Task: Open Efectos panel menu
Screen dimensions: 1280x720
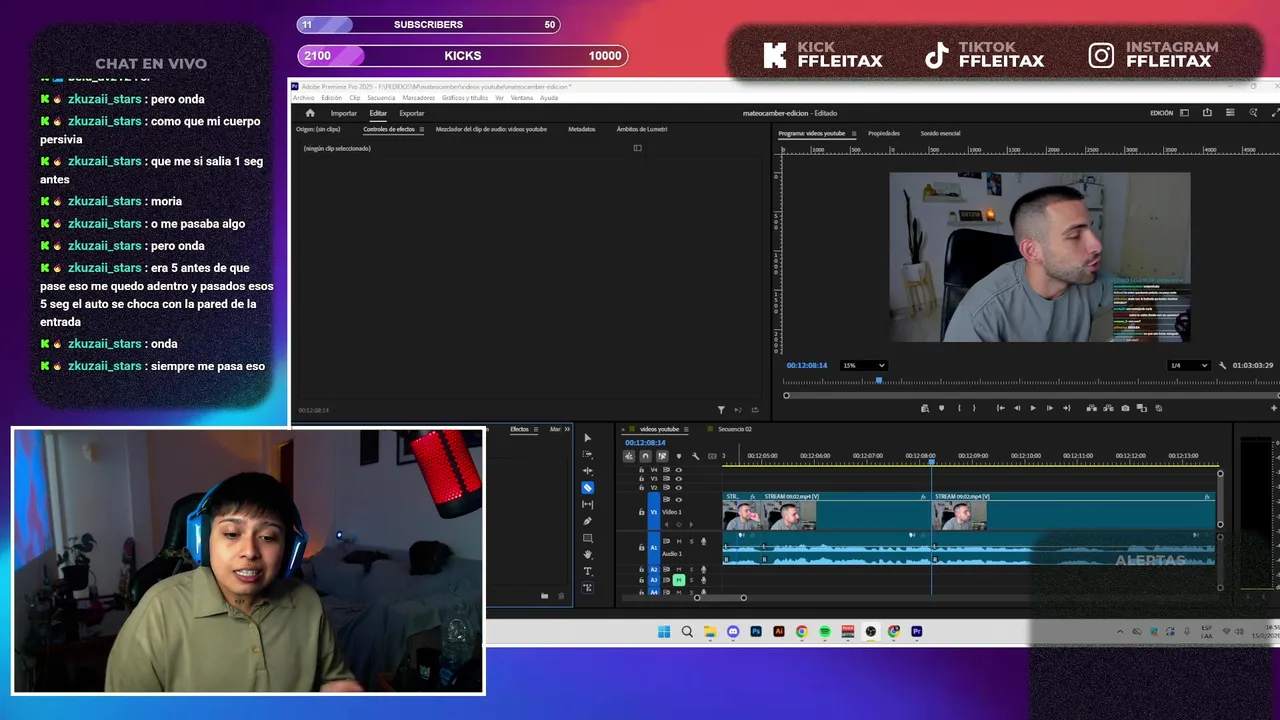Action: (x=537, y=429)
